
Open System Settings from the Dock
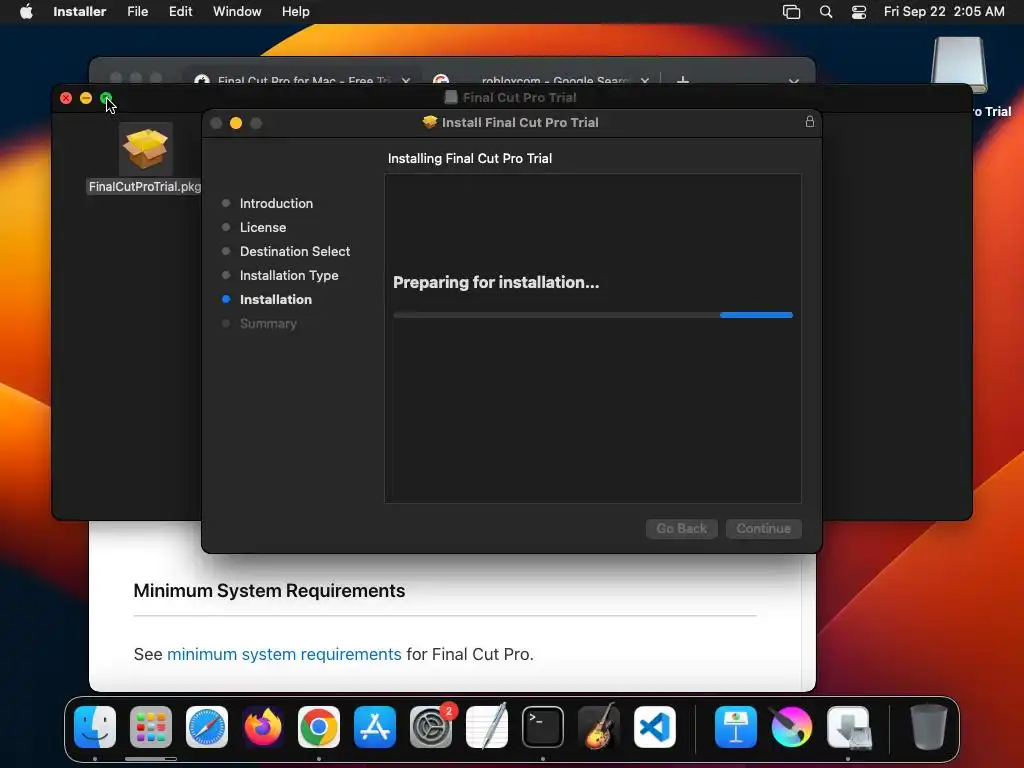click(431, 727)
